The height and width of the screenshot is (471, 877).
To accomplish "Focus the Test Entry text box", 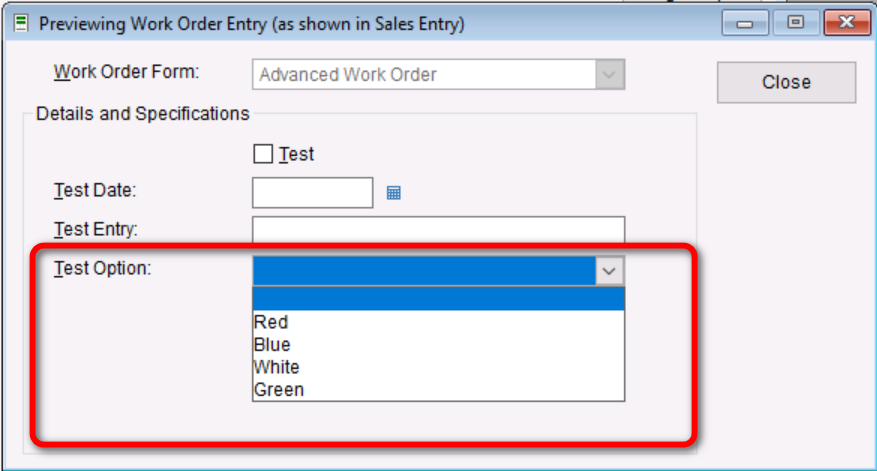I will coord(438,230).
